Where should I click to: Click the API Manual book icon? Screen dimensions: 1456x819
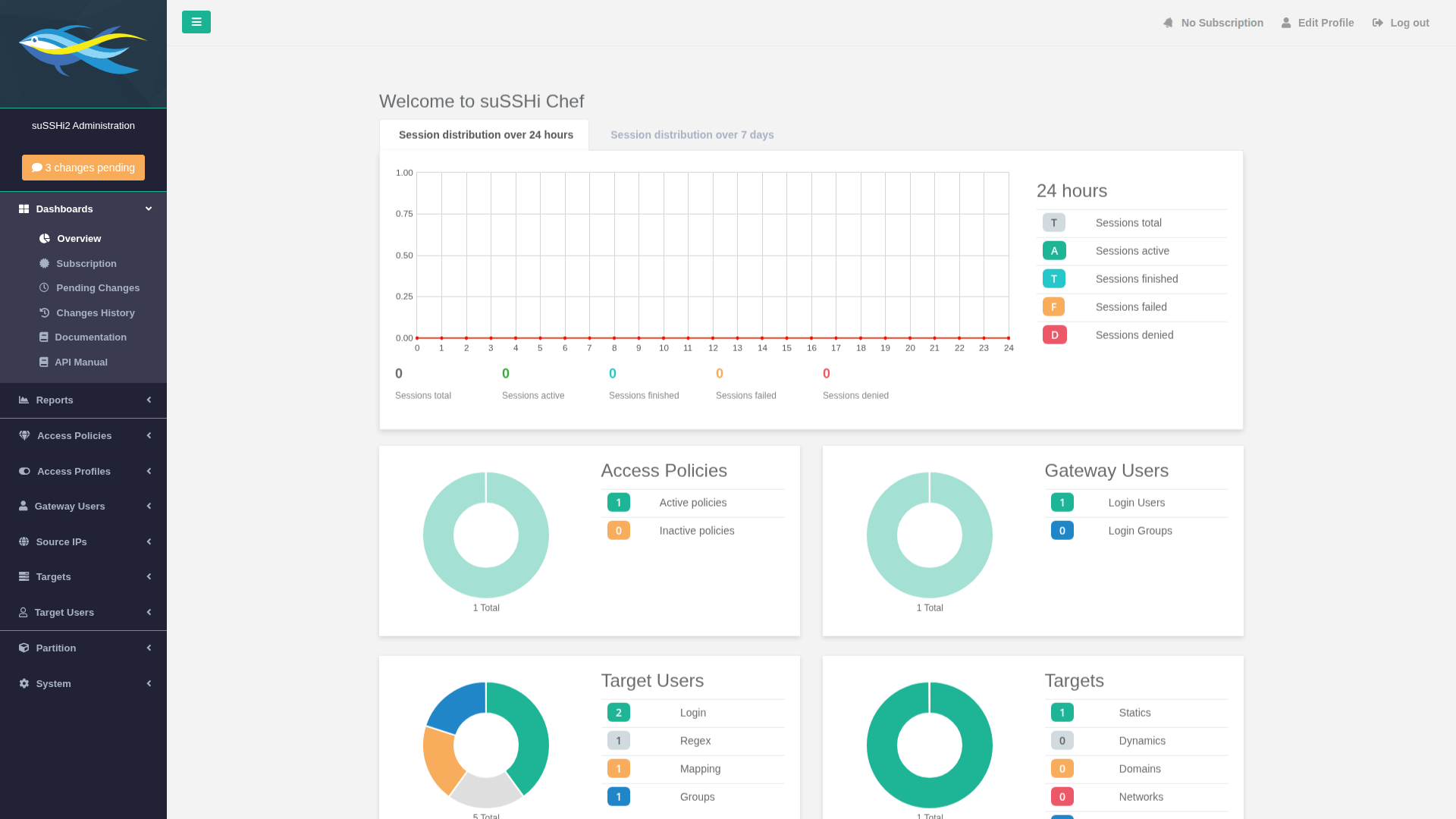tap(44, 362)
